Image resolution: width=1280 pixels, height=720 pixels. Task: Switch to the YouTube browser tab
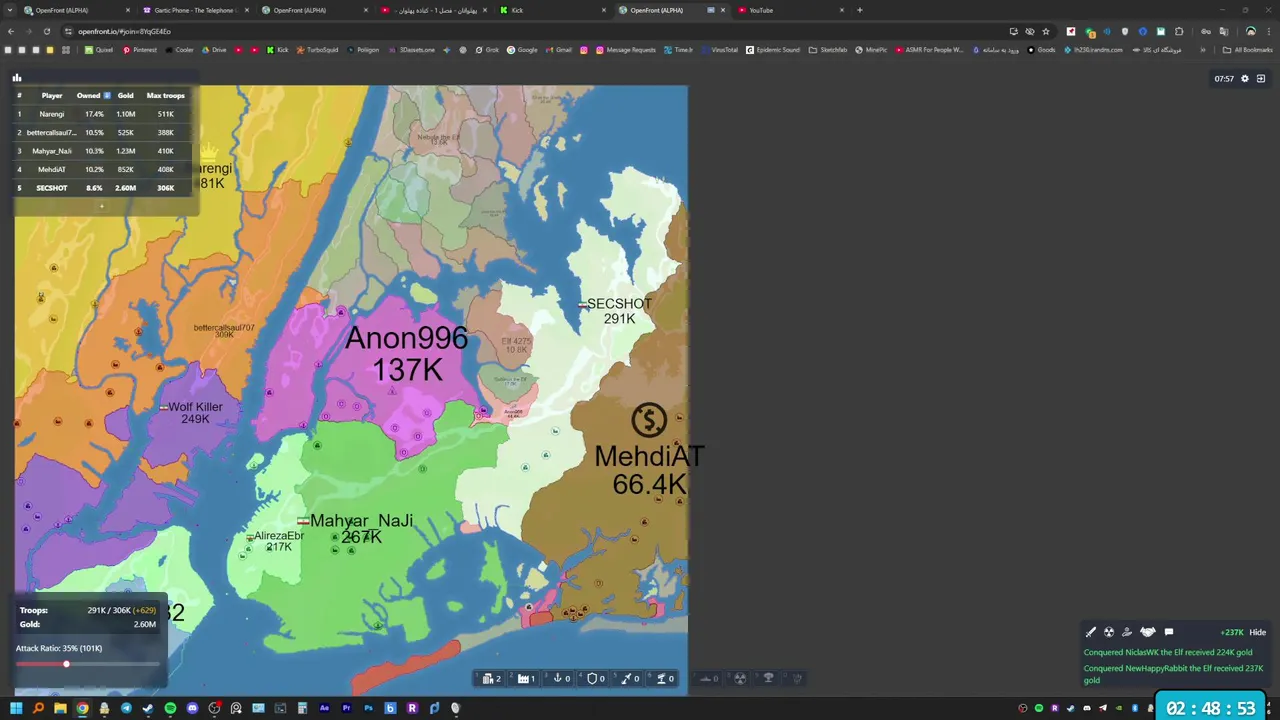pos(790,10)
